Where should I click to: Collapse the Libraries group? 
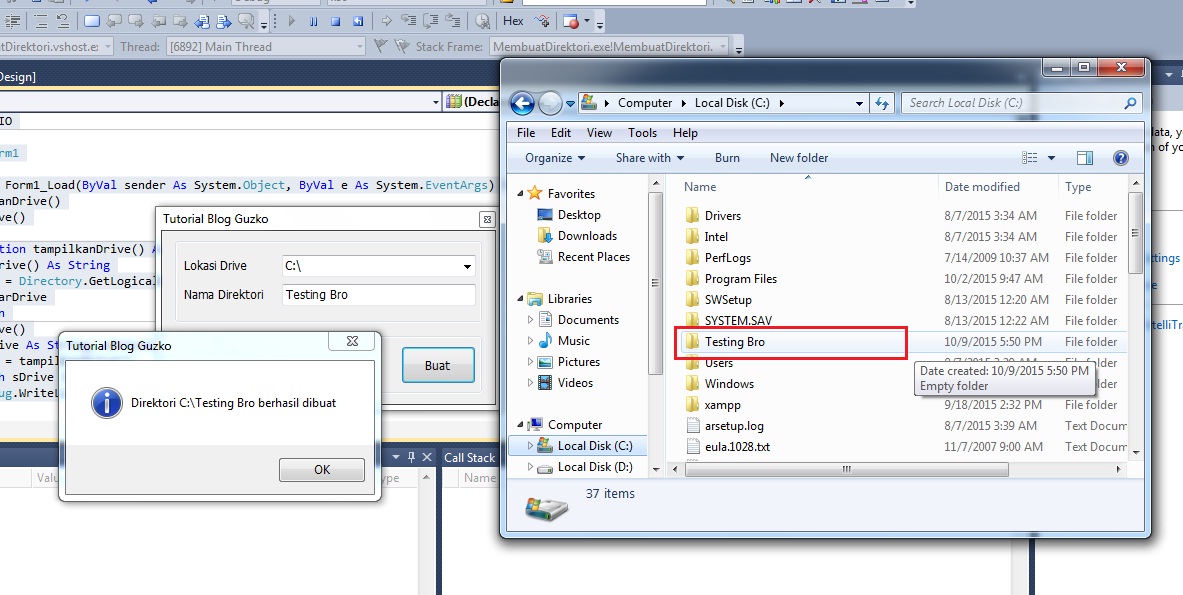coord(520,299)
